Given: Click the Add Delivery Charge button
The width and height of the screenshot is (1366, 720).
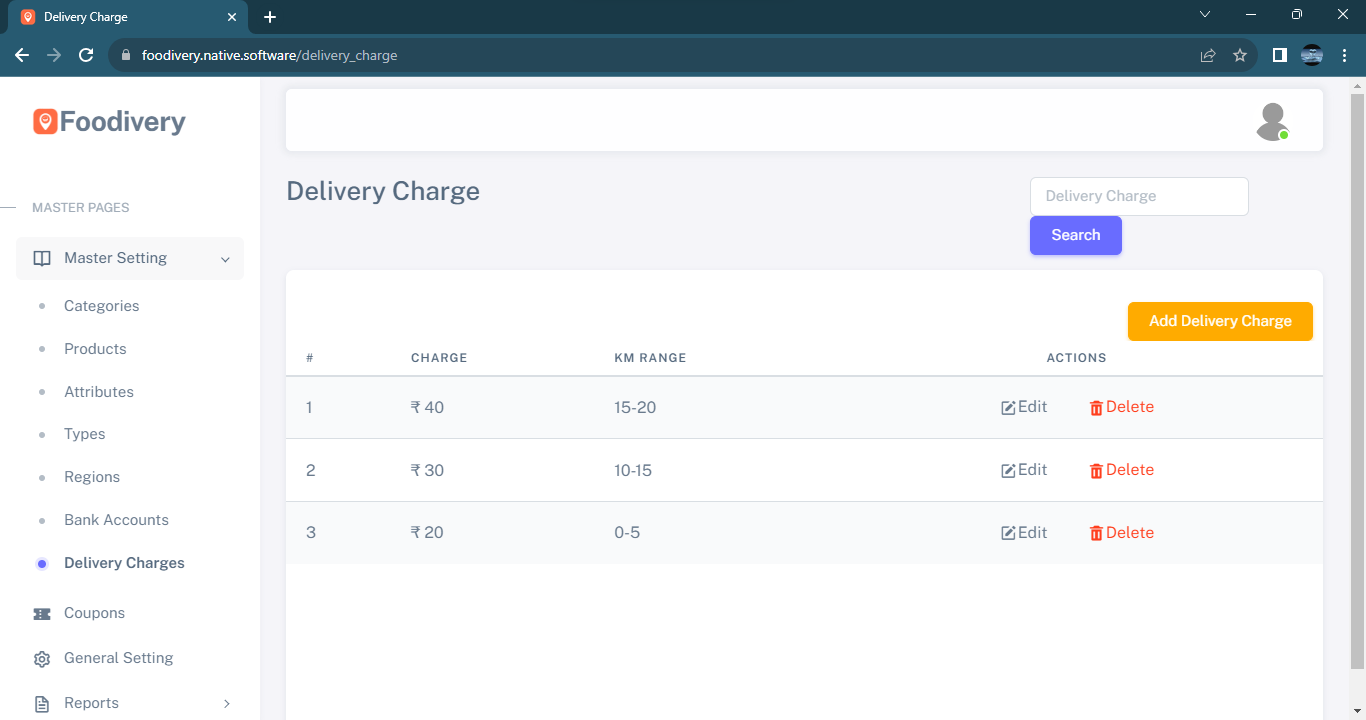Looking at the screenshot, I should (1220, 321).
